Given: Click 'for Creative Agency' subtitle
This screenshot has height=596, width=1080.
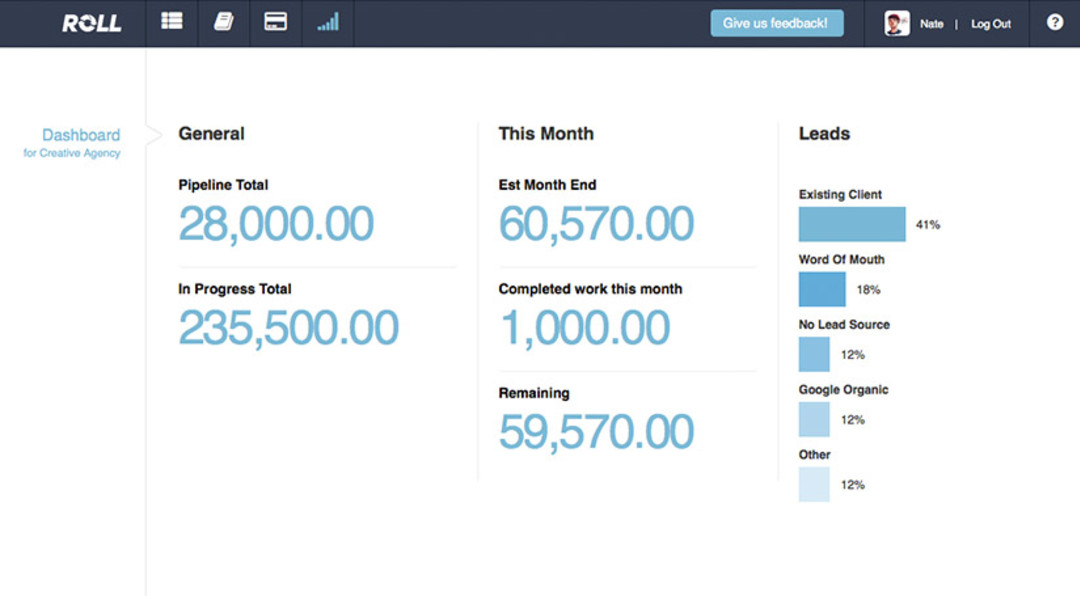Looking at the screenshot, I should pos(72,153).
